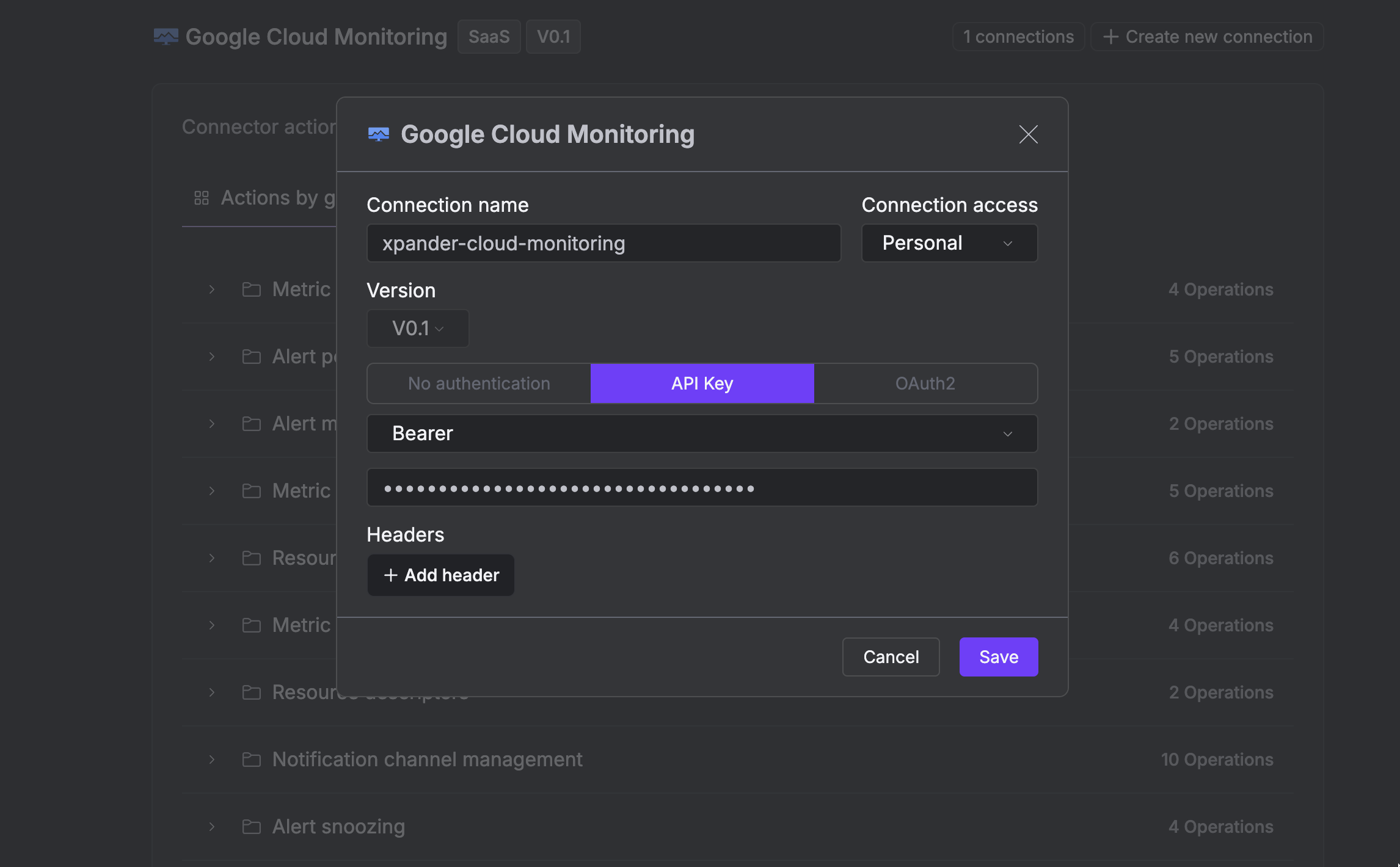The width and height of the screenshot is (1400, 867).
Task: Click the monitoring icon in dialog header
Action: coord(378,134)
